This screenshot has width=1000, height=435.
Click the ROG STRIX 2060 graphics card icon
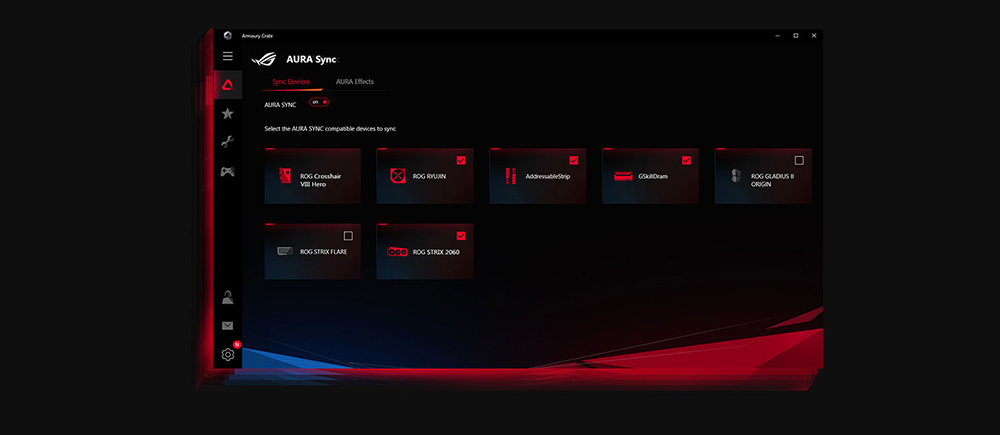pos(398,251)
